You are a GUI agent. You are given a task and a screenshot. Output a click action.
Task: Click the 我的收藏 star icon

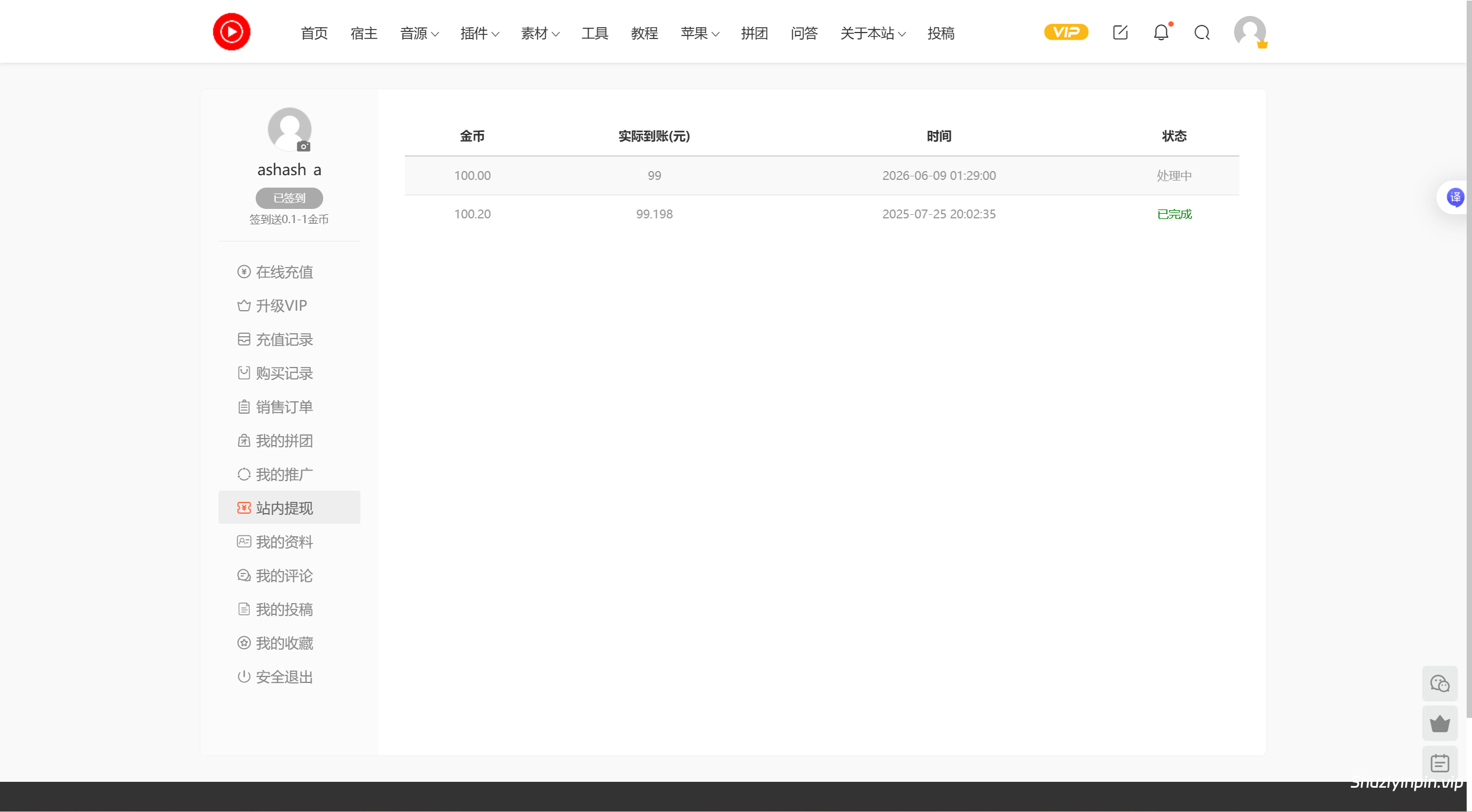pyautogui.click(x=244, y=643)
